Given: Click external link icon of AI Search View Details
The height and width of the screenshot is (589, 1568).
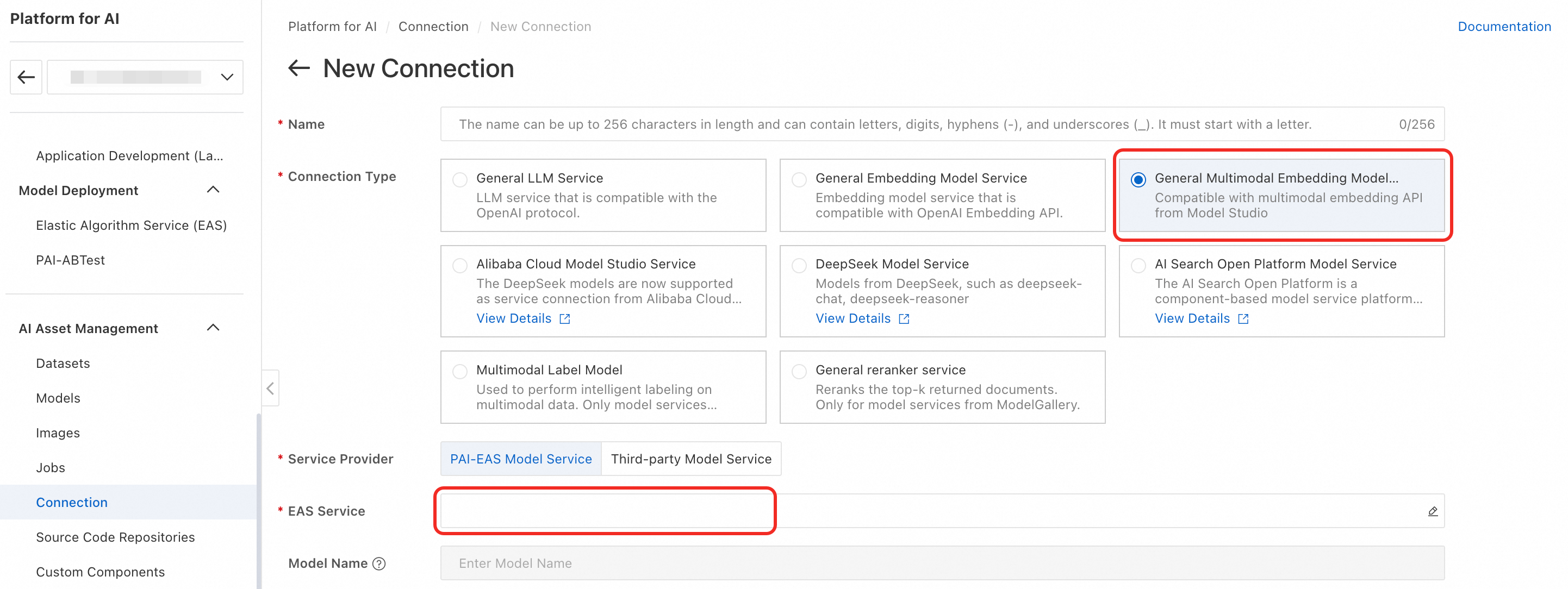Looking at the screenshot, I should click(1243, 319).
